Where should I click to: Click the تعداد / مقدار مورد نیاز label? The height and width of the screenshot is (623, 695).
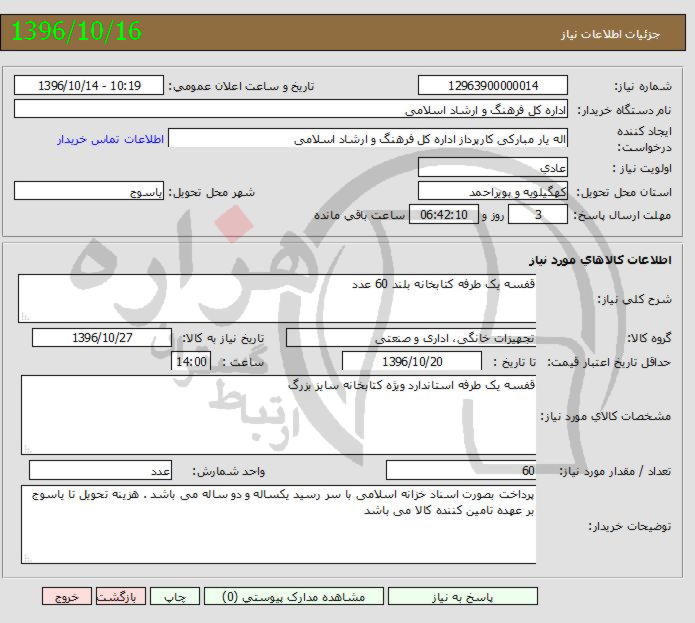(616, 471)
